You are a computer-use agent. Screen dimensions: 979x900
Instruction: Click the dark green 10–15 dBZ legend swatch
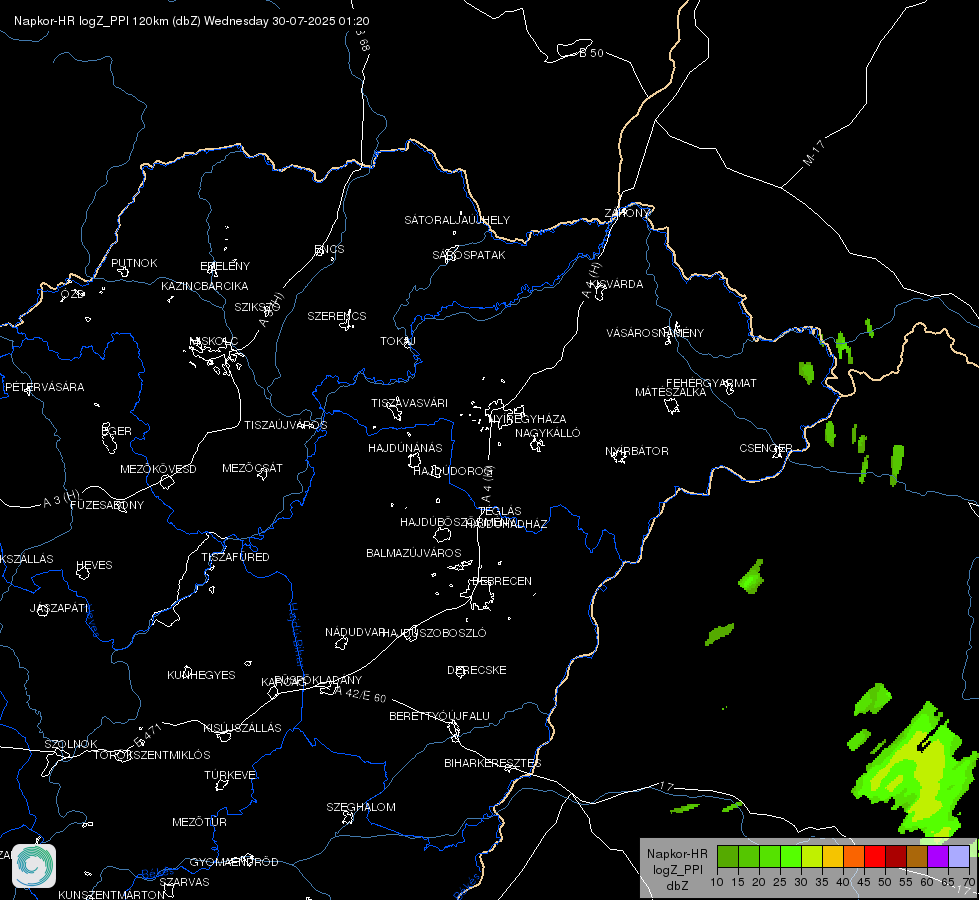[727, 856]
